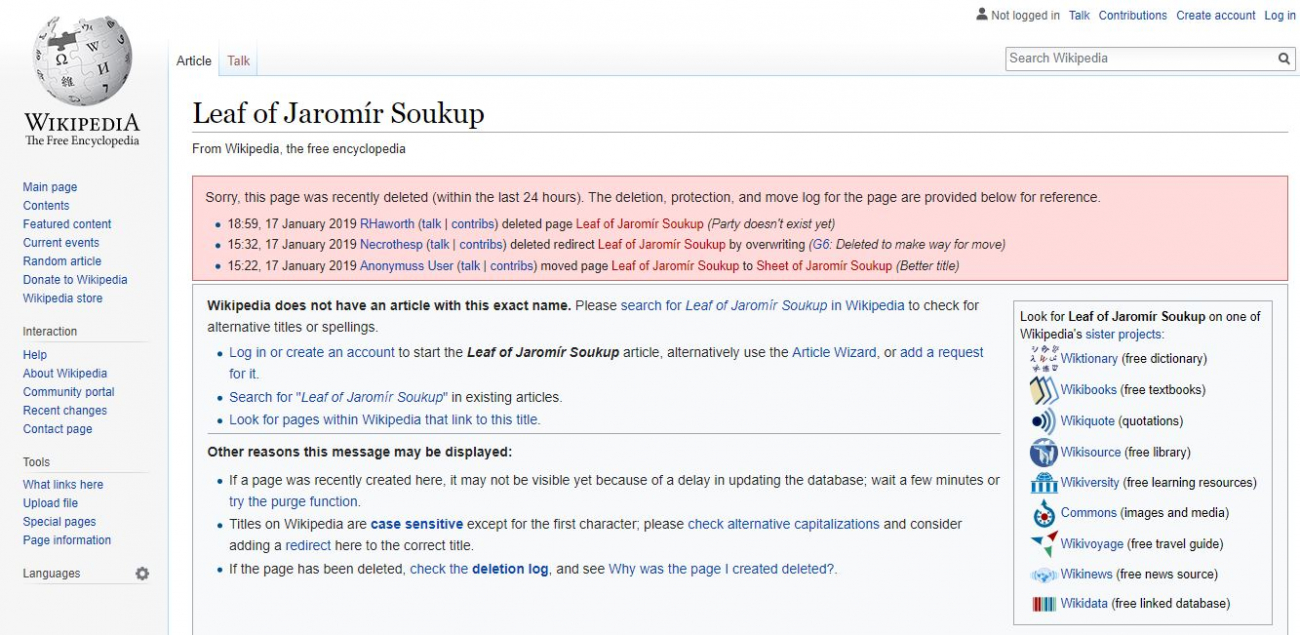Image resolution: width=1300 pixels, height=635 pixels.
Task: Open Special pages in Tools
Action: (x=60, y=522)
